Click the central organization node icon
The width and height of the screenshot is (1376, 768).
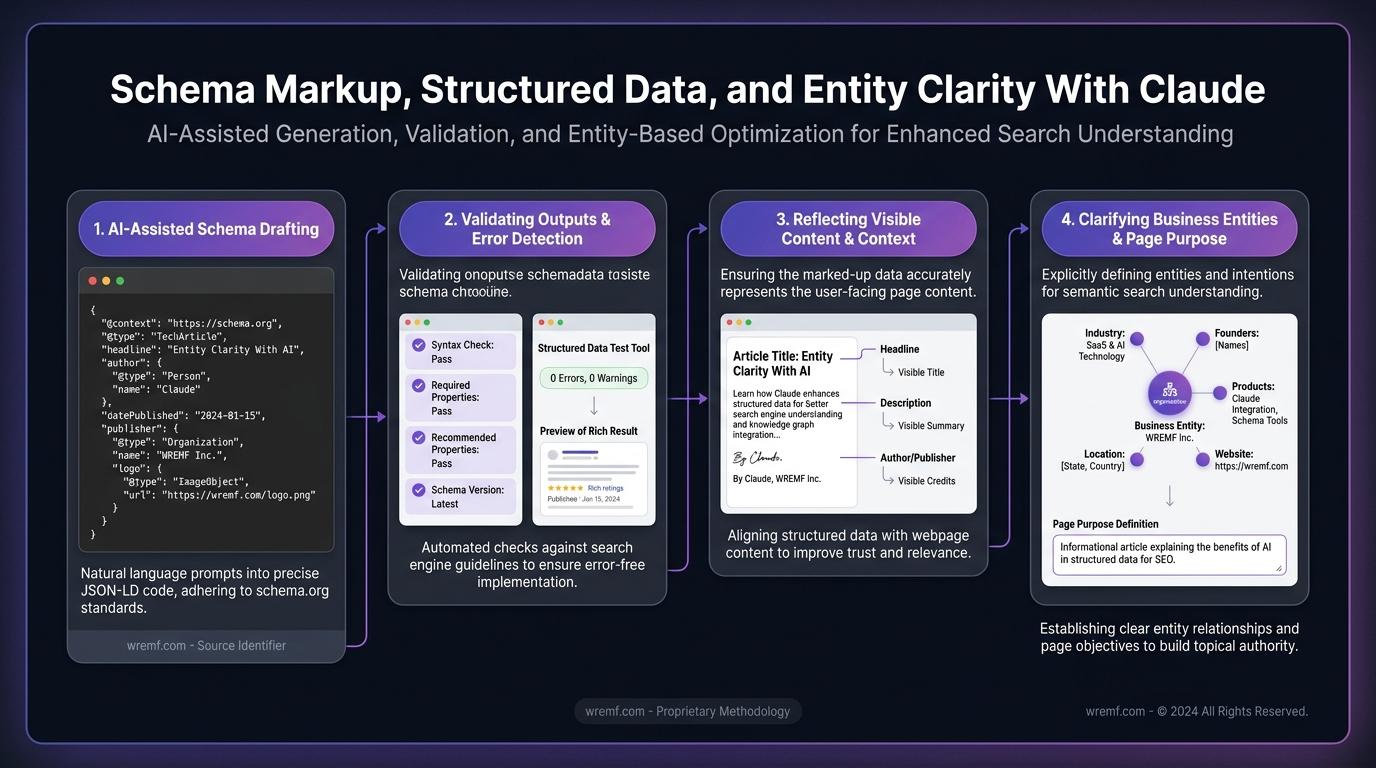click(x=1169, y=394)
